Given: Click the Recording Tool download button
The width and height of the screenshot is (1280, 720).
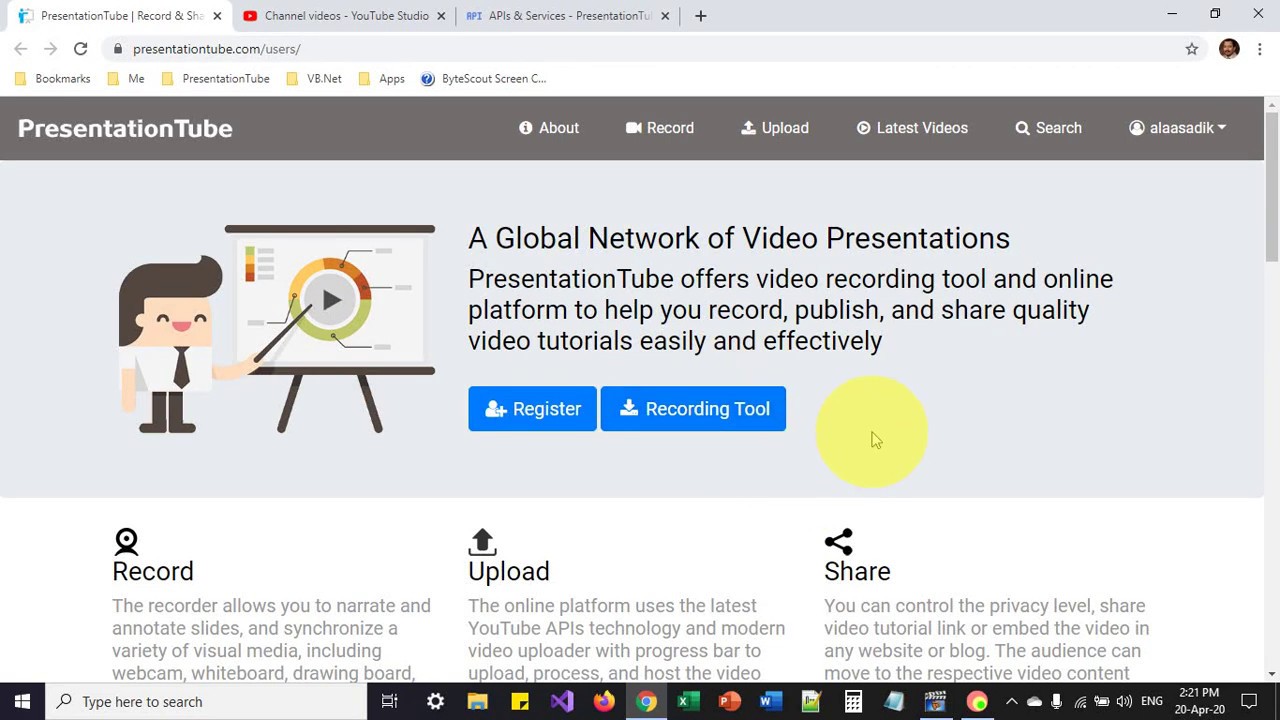Looking at the screenshot, I should 693,409.
